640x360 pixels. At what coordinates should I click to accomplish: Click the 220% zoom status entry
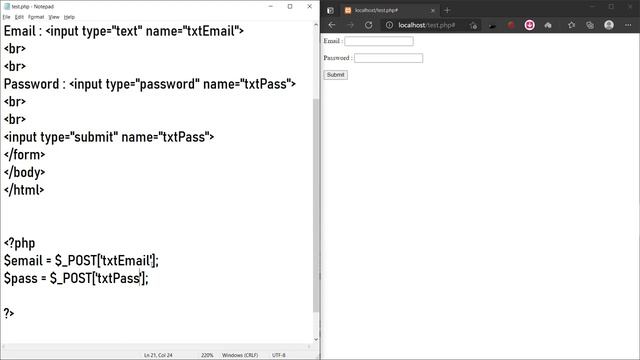tap(207, 355)
